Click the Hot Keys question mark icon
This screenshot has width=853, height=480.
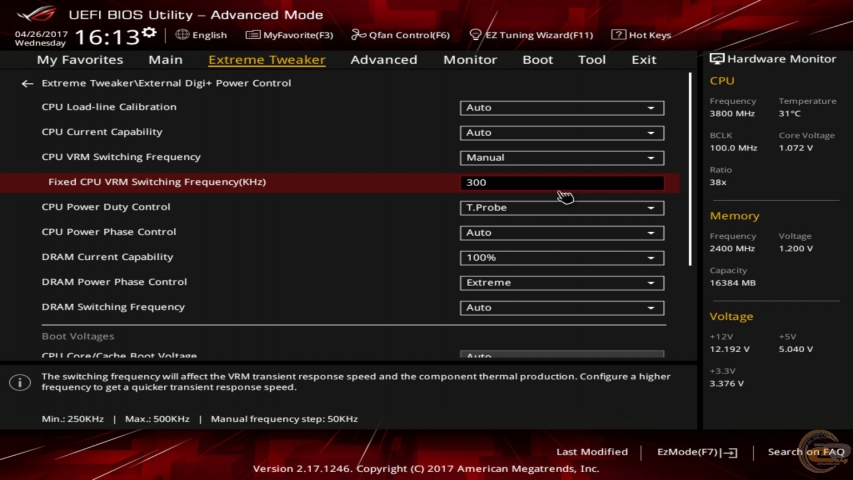click(x=618, y=35)
